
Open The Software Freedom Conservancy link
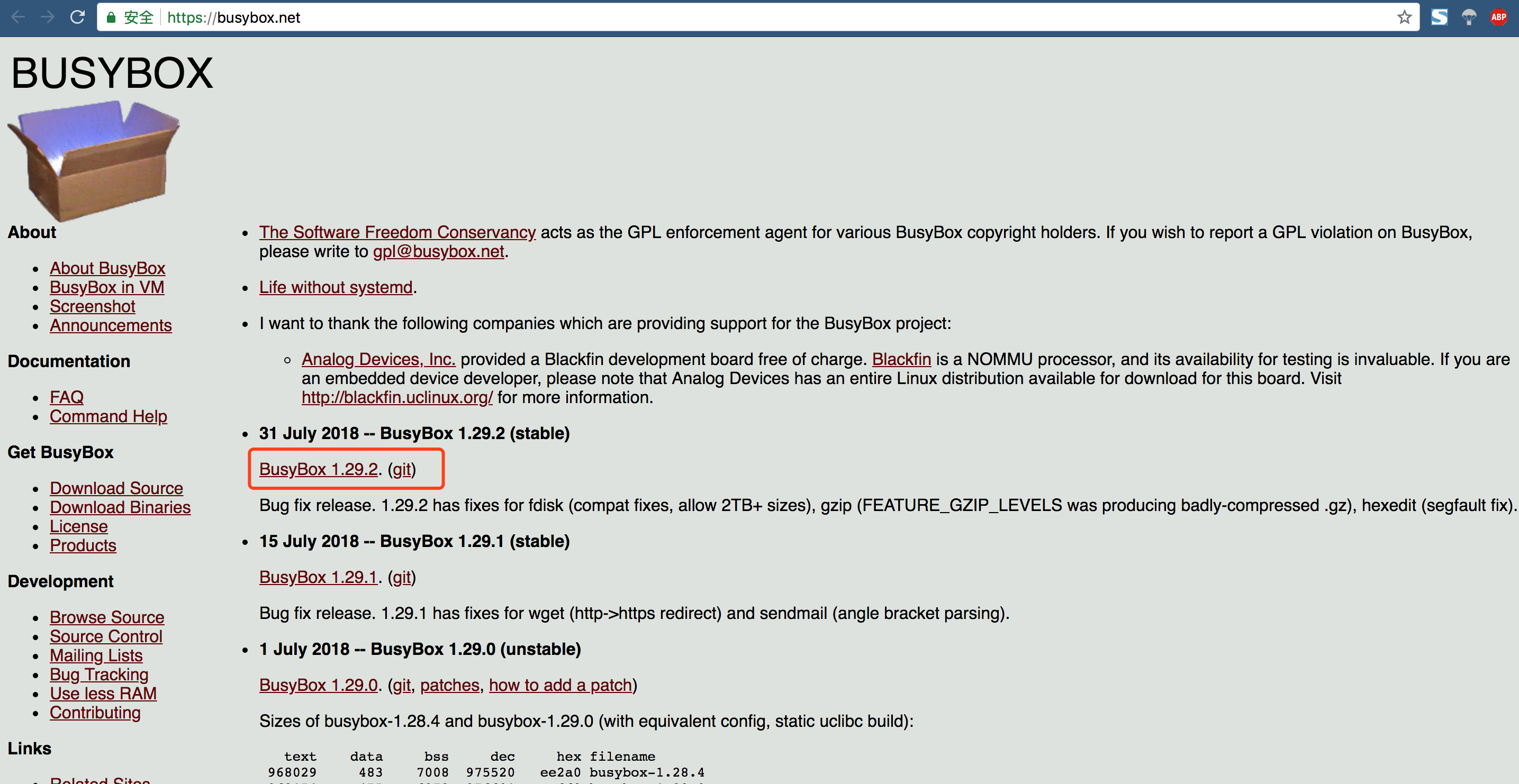click(397, 232)
